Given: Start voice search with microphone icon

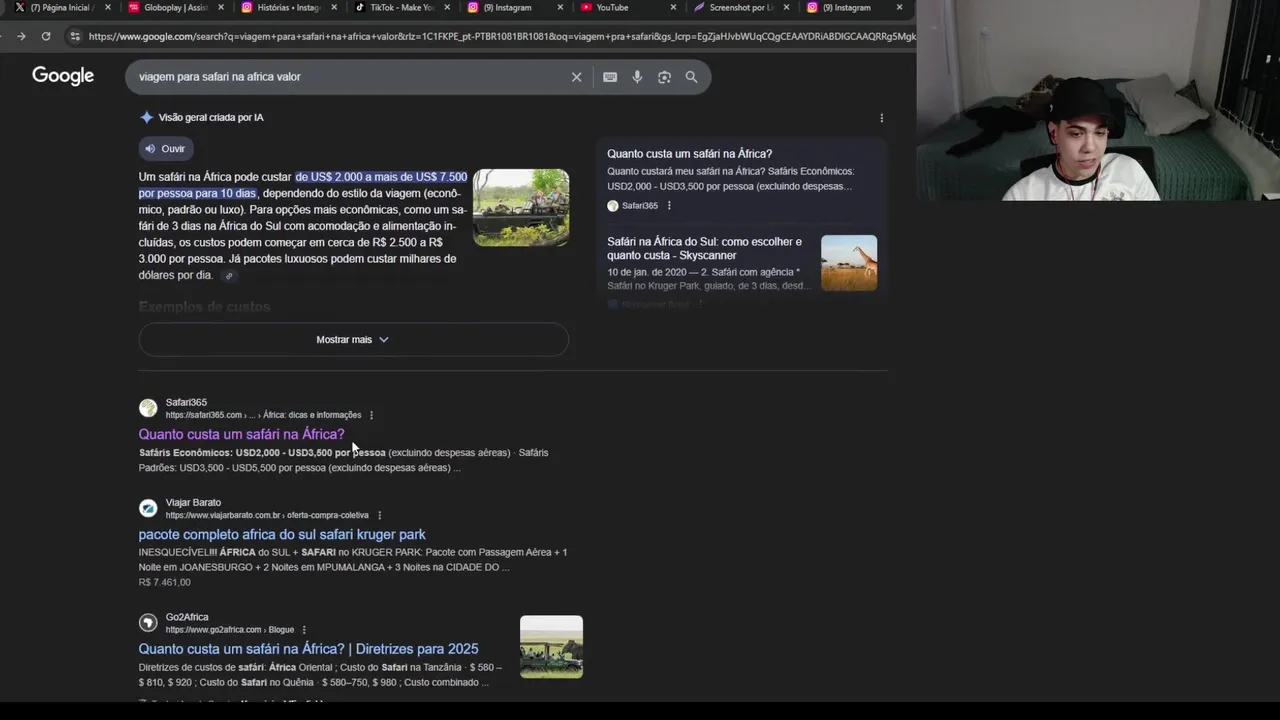Looking at the screenshot, I should [637, 77].
